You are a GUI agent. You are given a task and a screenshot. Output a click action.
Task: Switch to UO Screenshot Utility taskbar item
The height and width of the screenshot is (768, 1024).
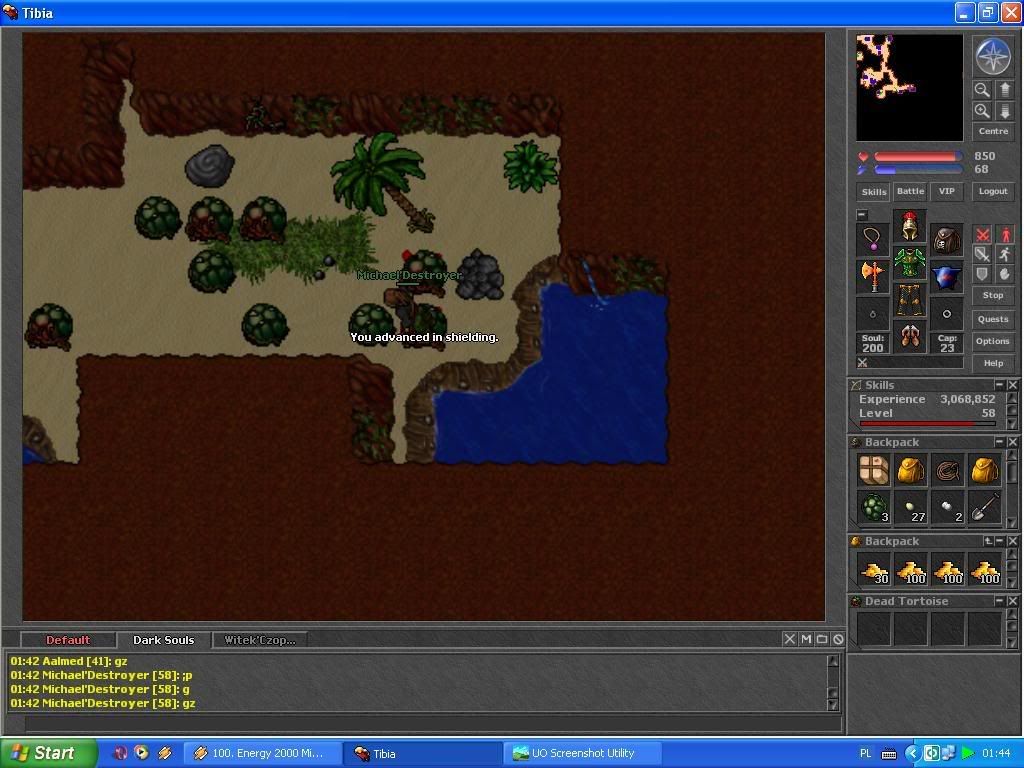click(583, 753)
